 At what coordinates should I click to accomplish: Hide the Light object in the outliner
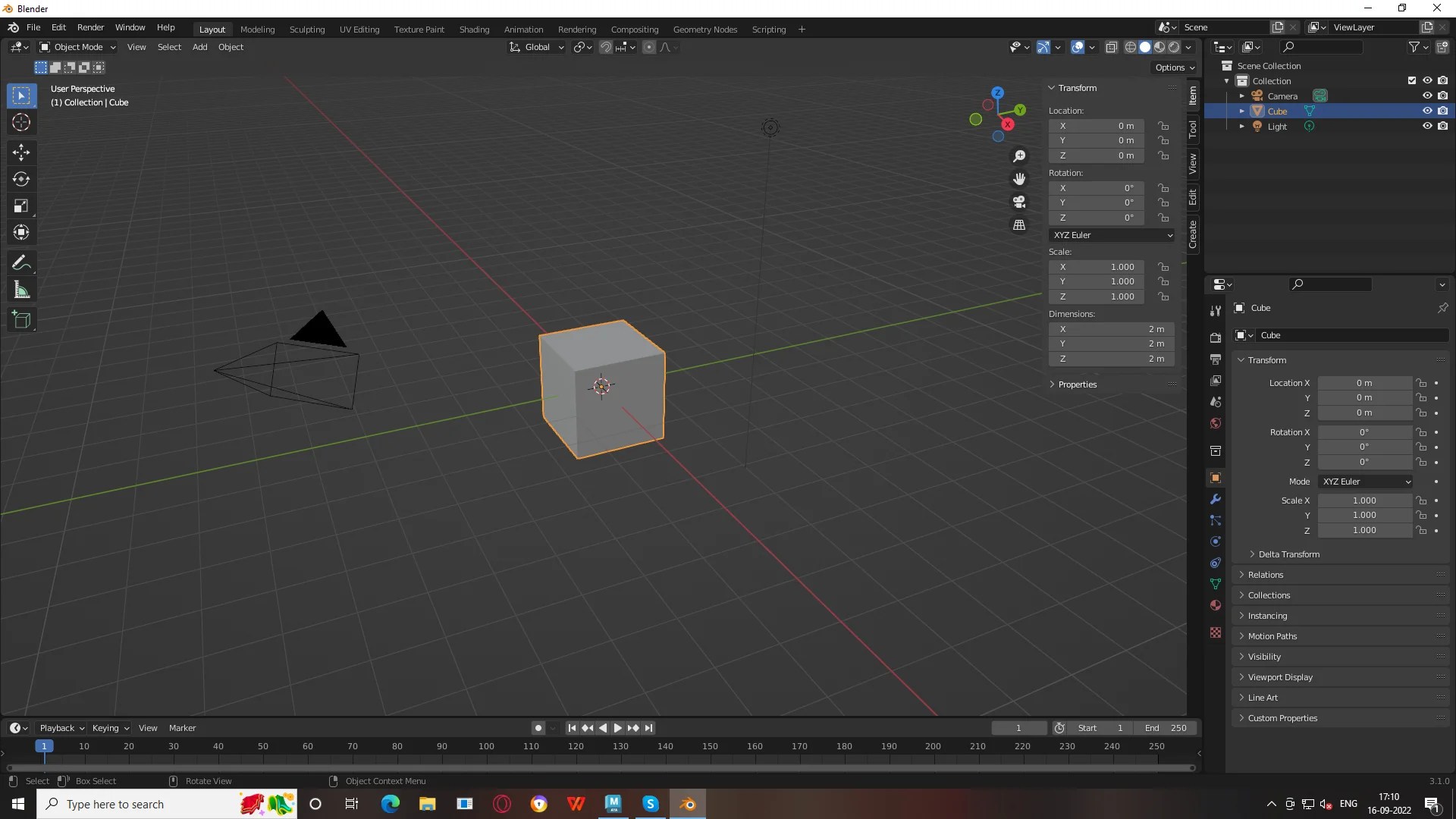1428,126
